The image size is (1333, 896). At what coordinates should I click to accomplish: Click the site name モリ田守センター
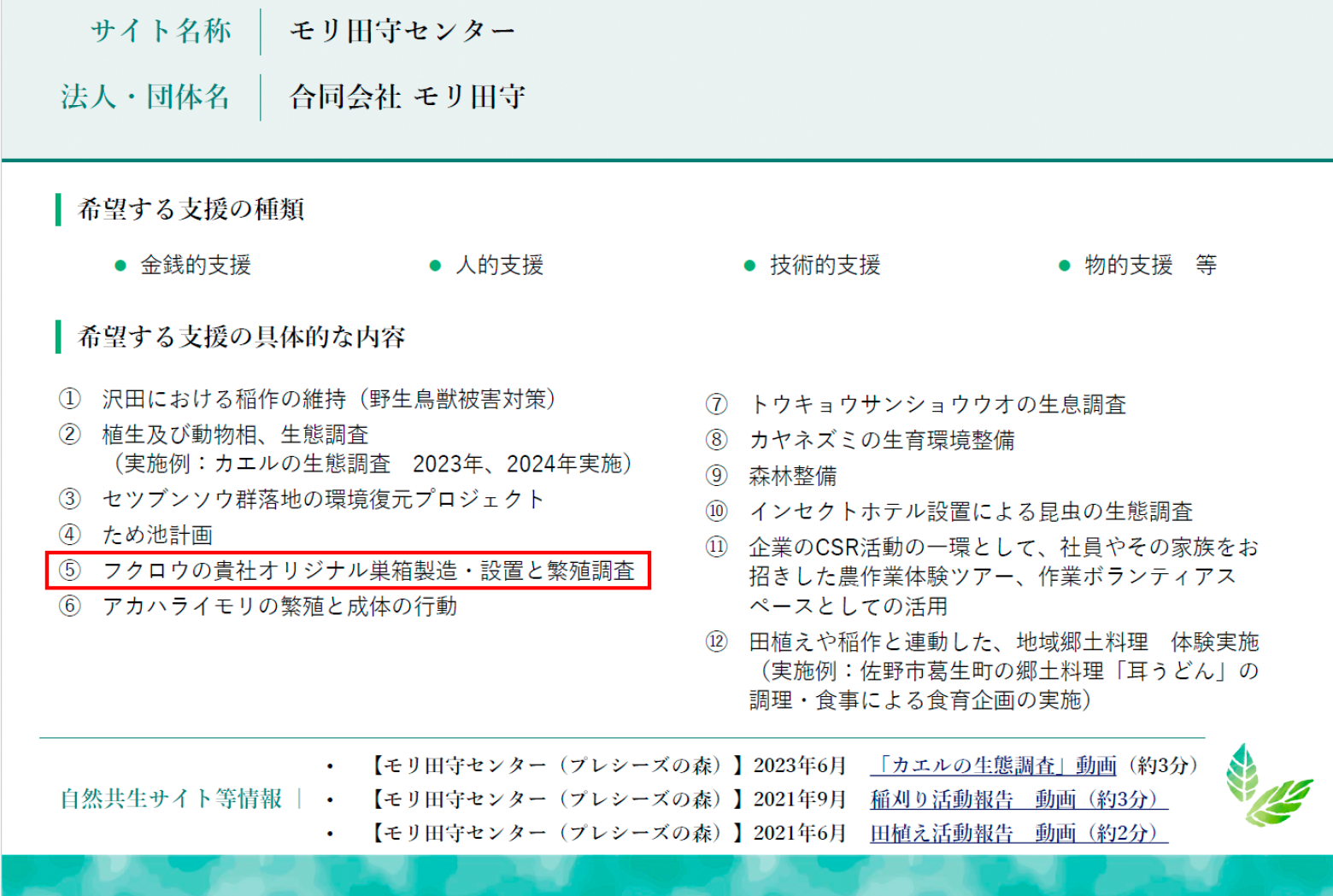pos(402,32)
